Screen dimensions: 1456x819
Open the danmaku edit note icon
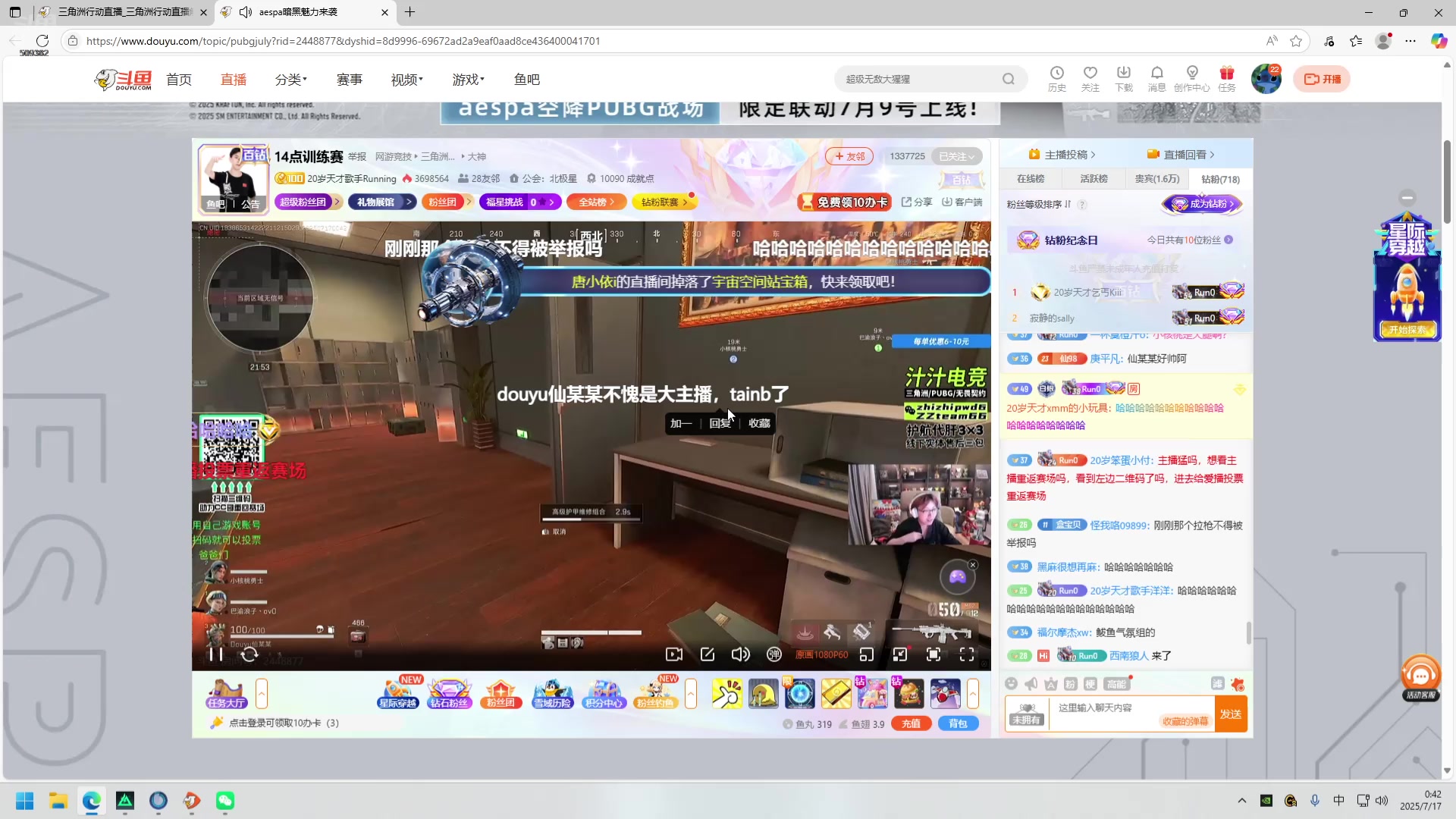(708, 654)
